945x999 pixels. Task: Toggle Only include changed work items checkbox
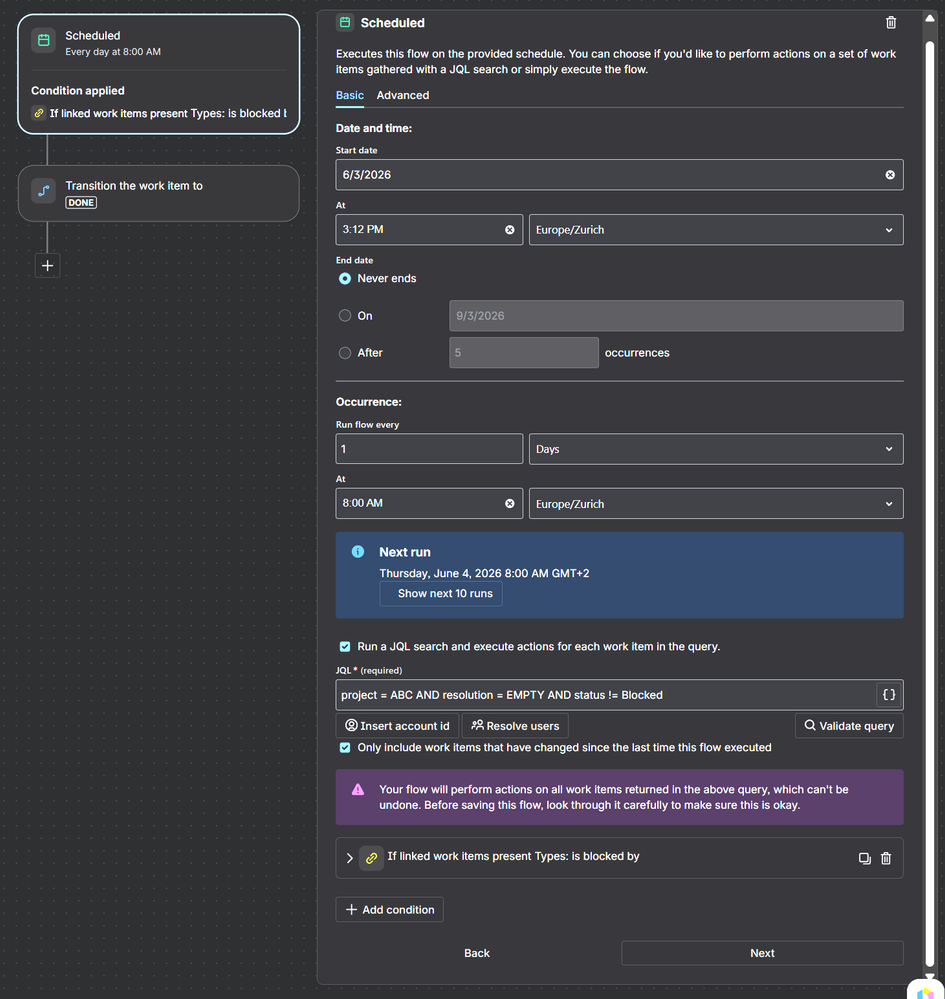pos(345,747)
